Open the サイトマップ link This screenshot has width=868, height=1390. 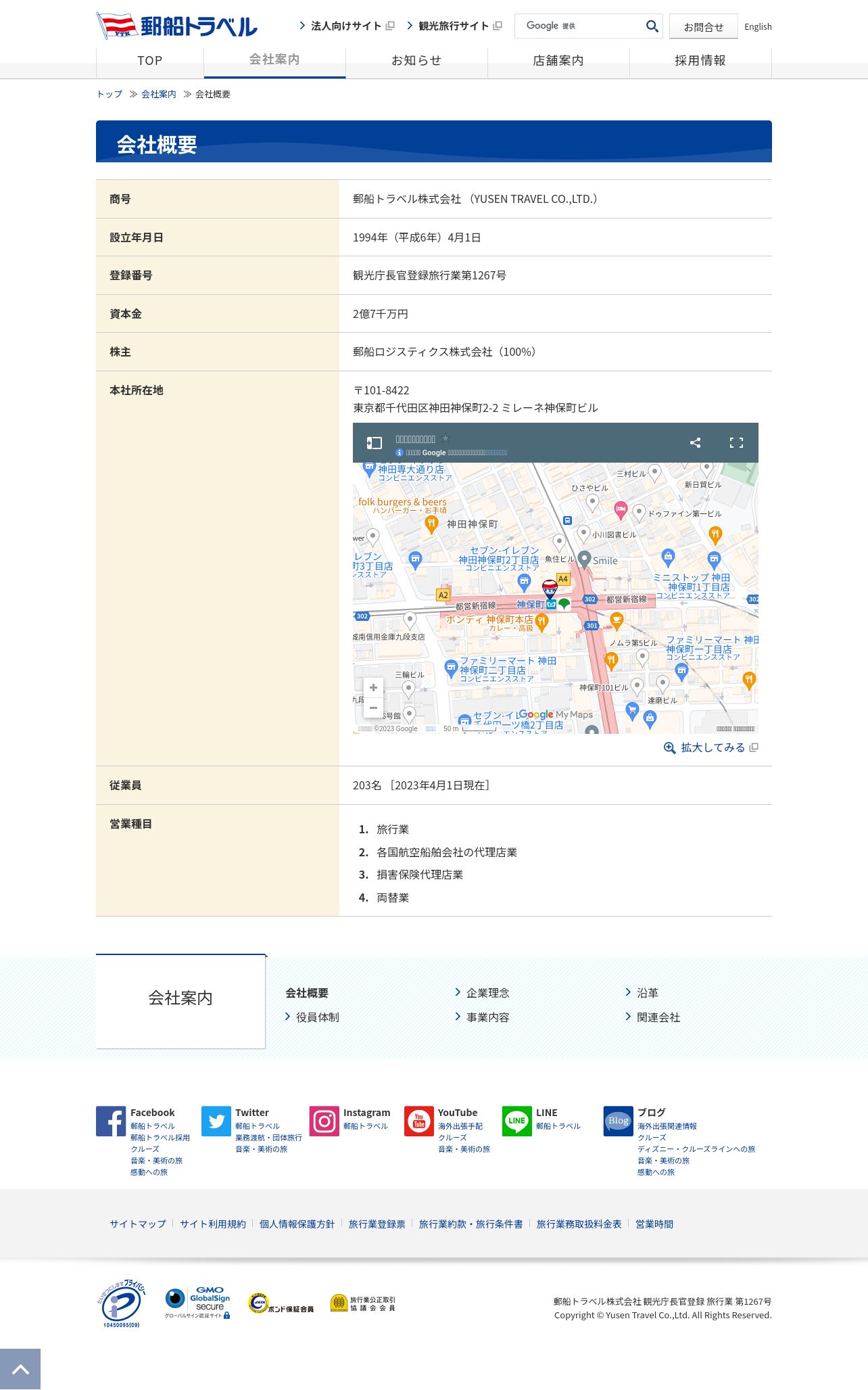point(138,1224)
